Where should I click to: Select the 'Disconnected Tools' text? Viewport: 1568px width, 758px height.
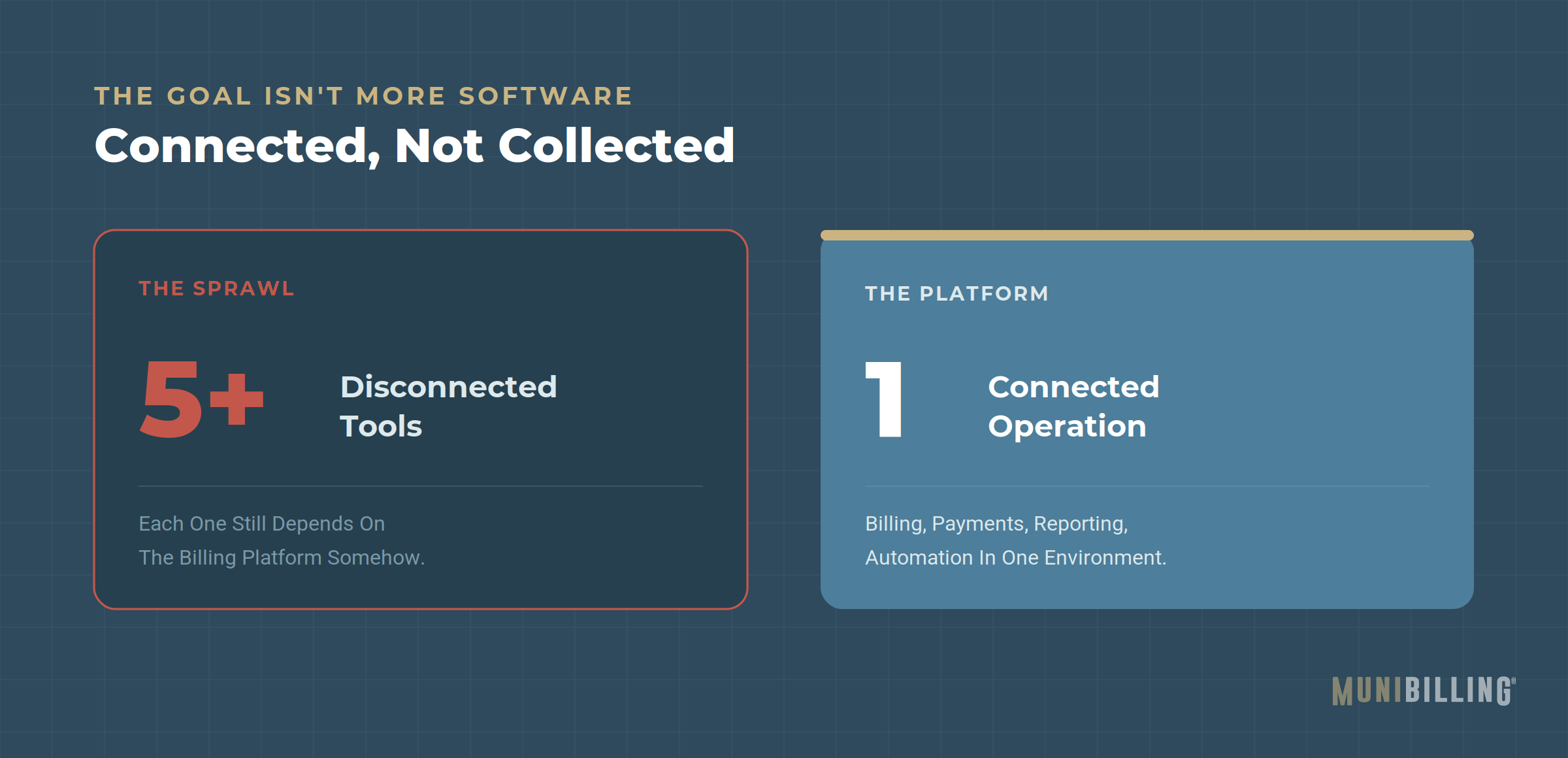coord(449,406)
